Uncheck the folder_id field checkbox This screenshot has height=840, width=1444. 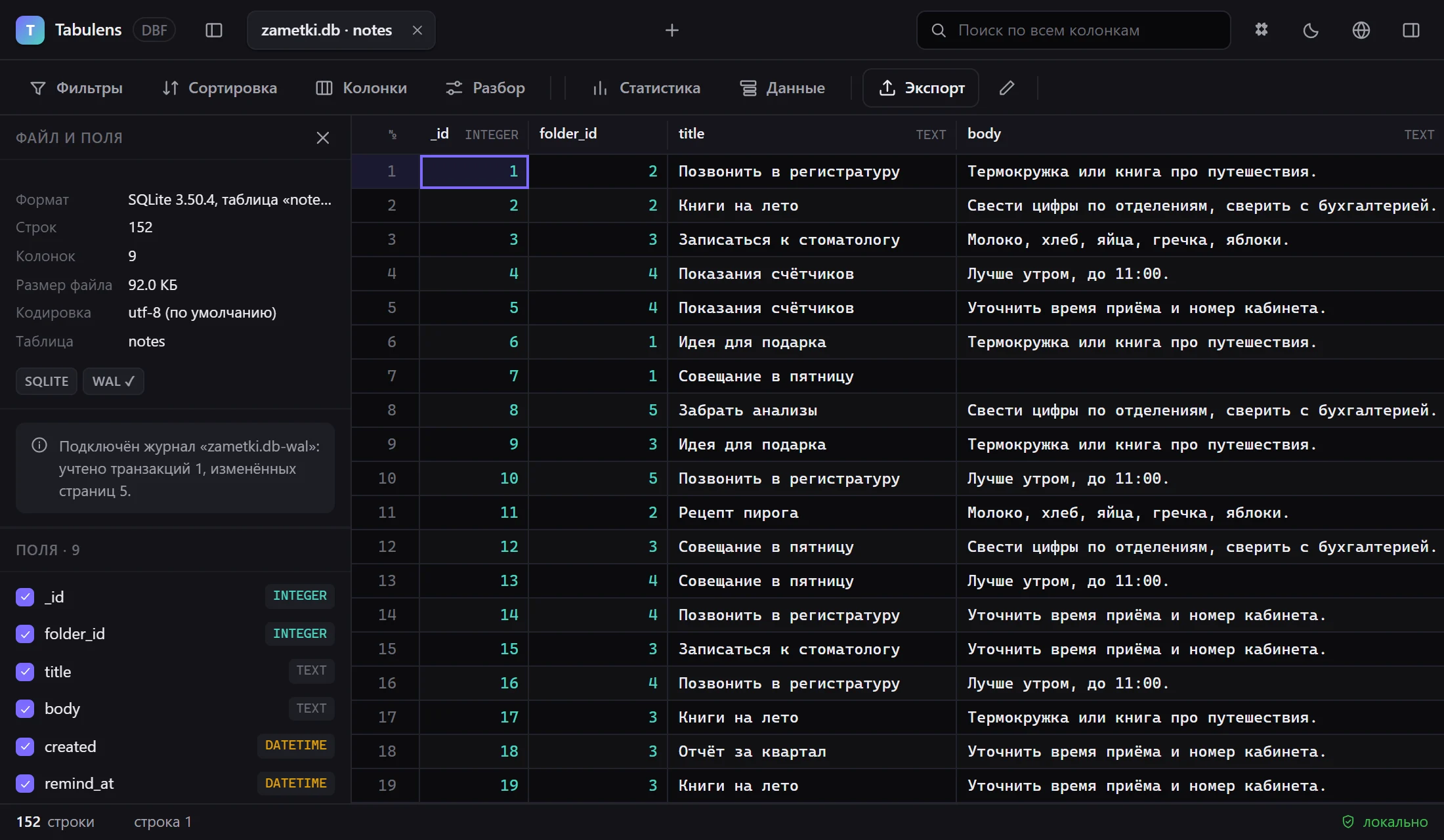tap(25, 634)
